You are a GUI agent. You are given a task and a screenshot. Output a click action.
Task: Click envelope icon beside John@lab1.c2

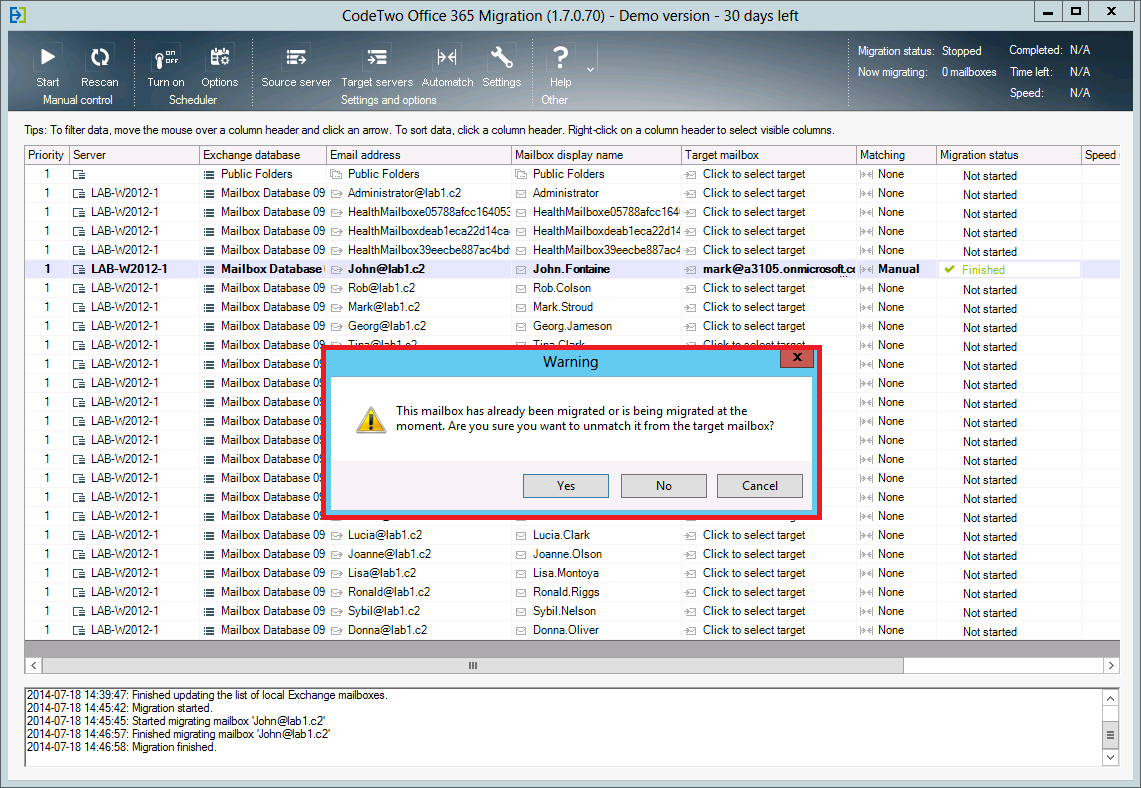[336, 269]
